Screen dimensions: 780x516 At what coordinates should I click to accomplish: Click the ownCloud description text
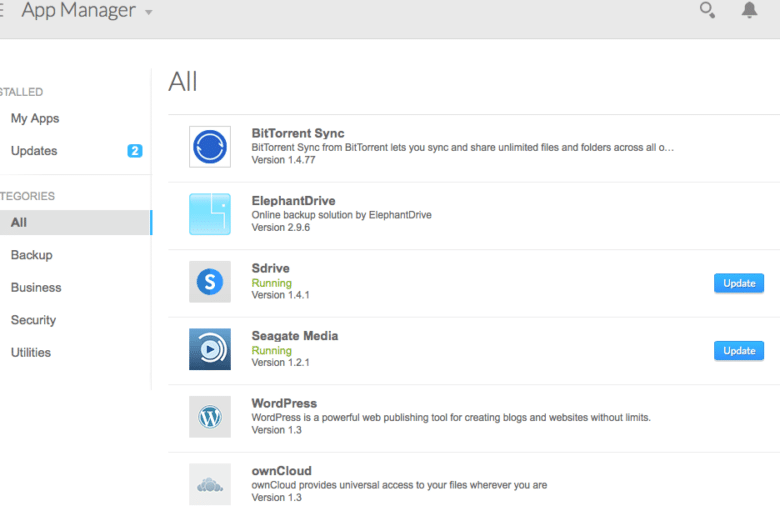click(399, 485)
